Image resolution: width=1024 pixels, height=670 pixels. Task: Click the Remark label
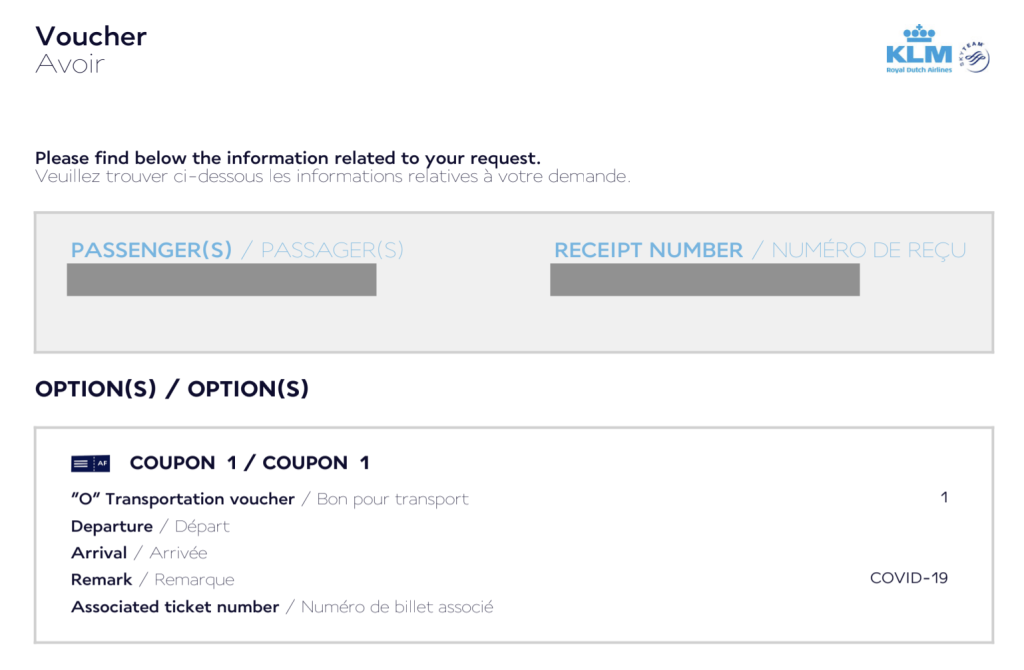click(101, 580)
